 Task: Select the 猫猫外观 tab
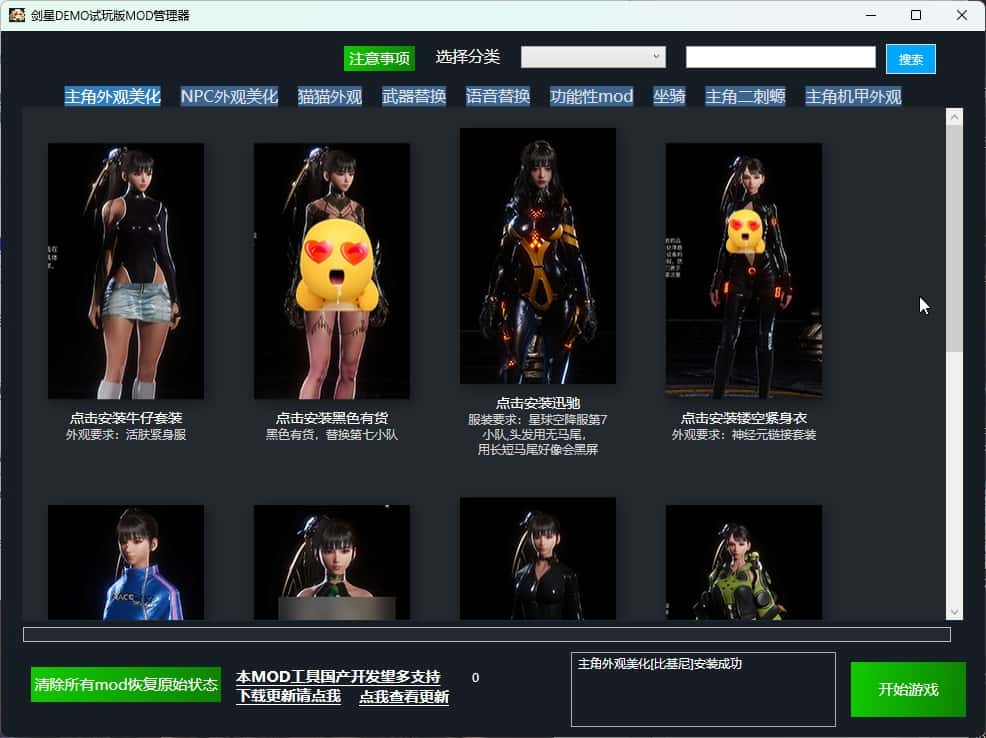pyautogui.click(x=330, y=96)
